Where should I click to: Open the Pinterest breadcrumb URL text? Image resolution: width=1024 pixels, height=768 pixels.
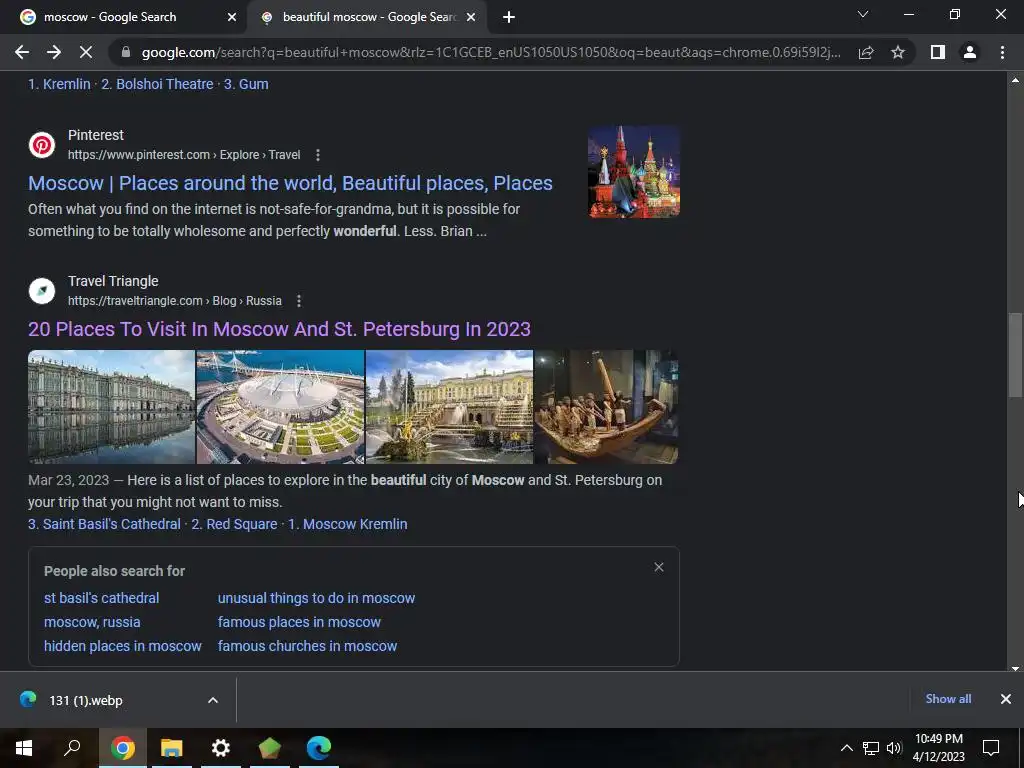(x=184, y=155)
